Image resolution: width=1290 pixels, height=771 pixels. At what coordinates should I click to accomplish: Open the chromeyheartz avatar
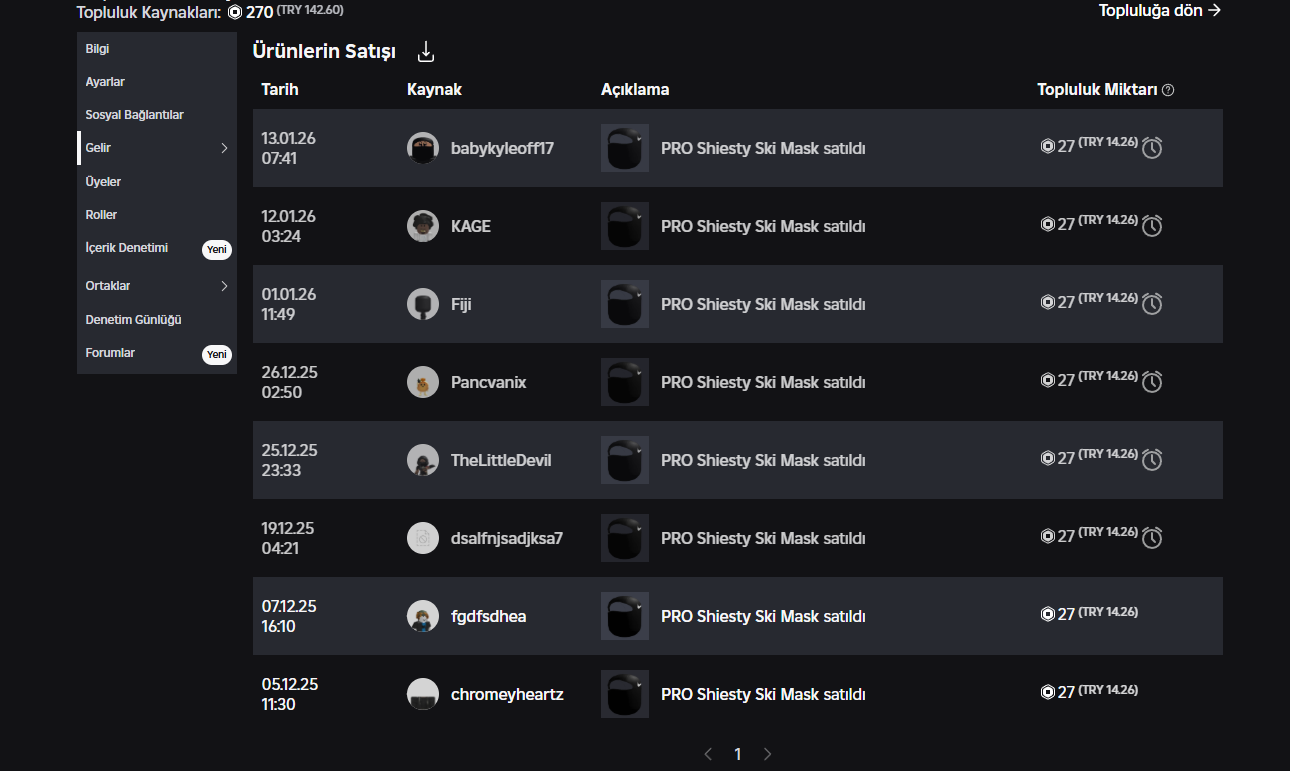point(423,694)
